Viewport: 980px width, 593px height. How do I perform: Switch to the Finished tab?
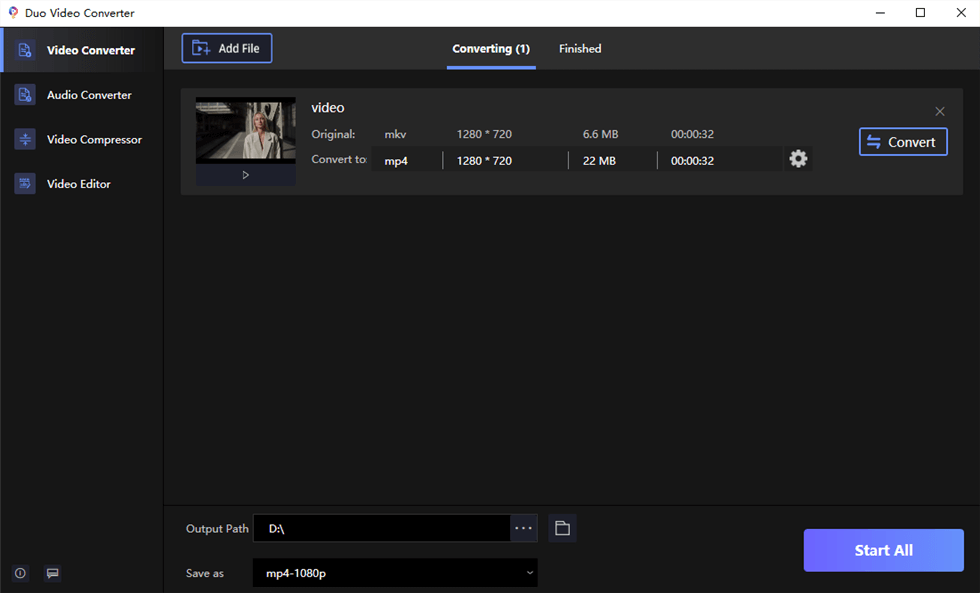pos(580,49)
